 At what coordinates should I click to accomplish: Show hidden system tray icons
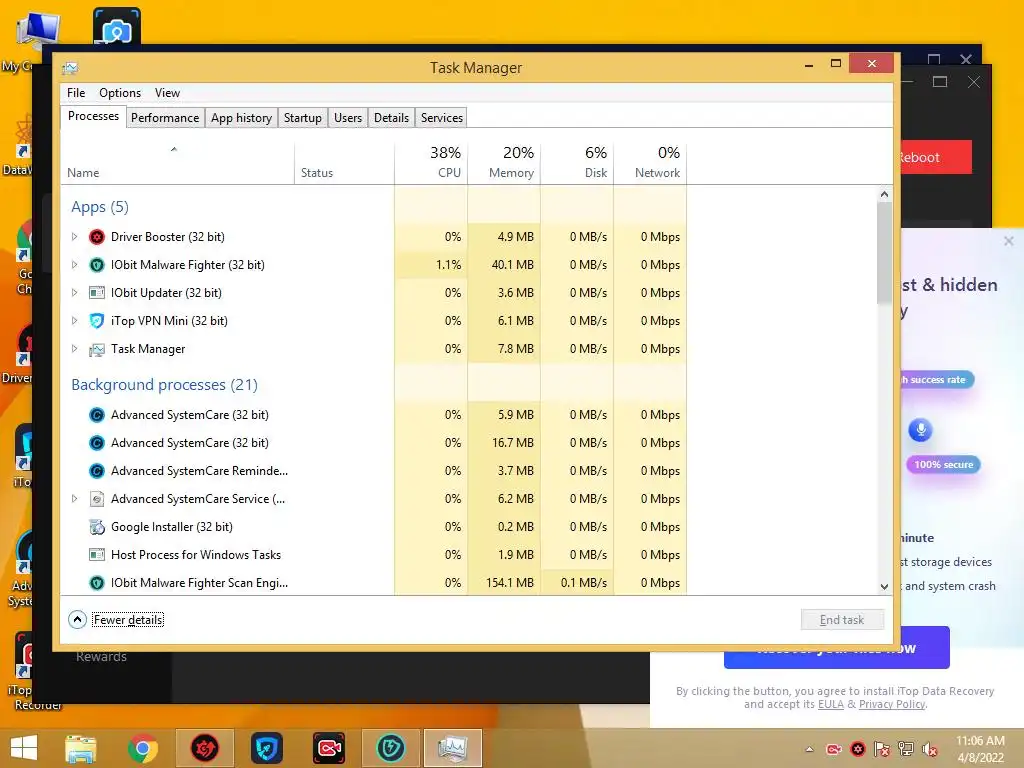[810, 749]
